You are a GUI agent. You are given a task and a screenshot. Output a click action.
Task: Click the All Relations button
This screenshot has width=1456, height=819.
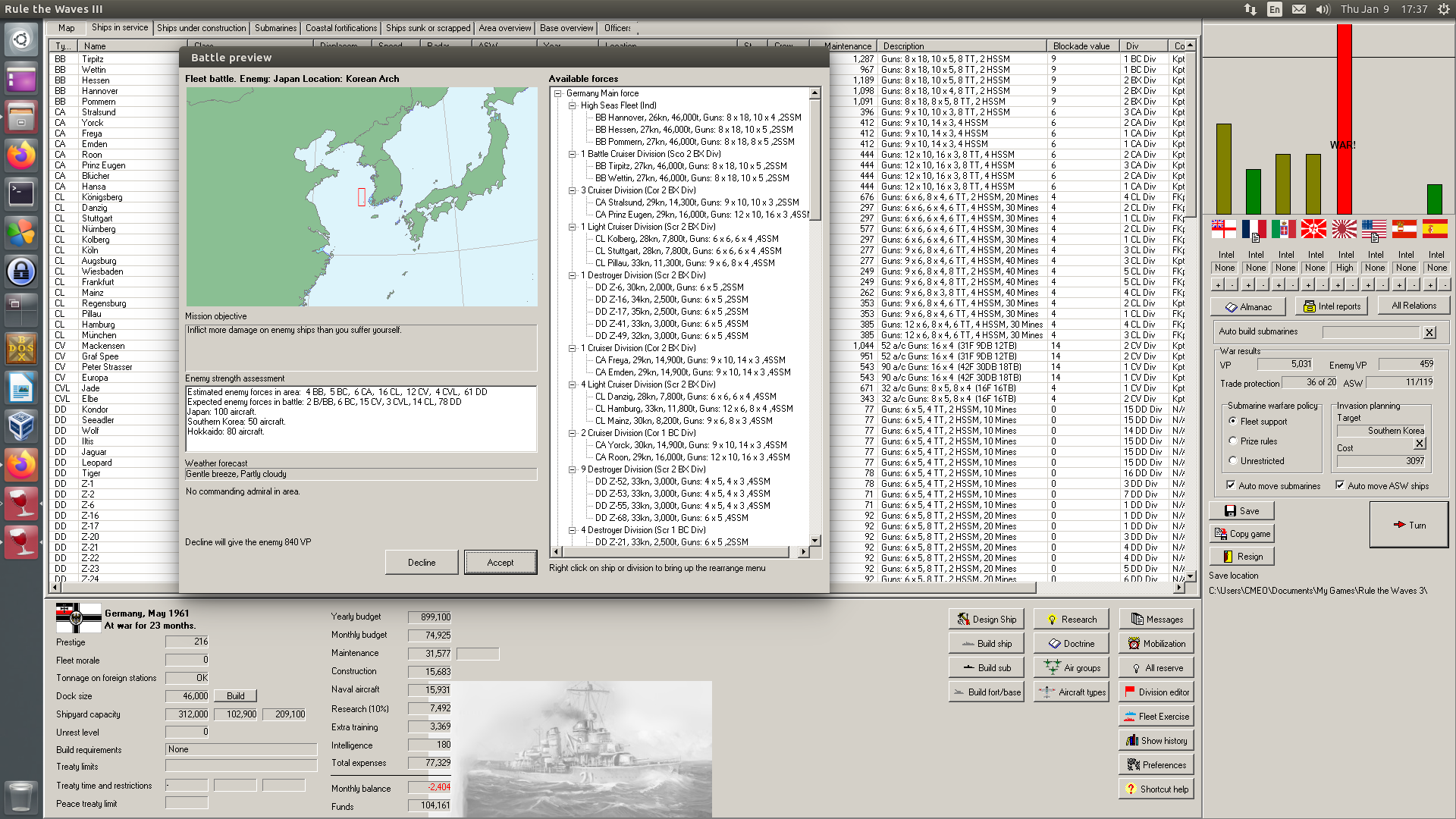[x=1414, y=306]
